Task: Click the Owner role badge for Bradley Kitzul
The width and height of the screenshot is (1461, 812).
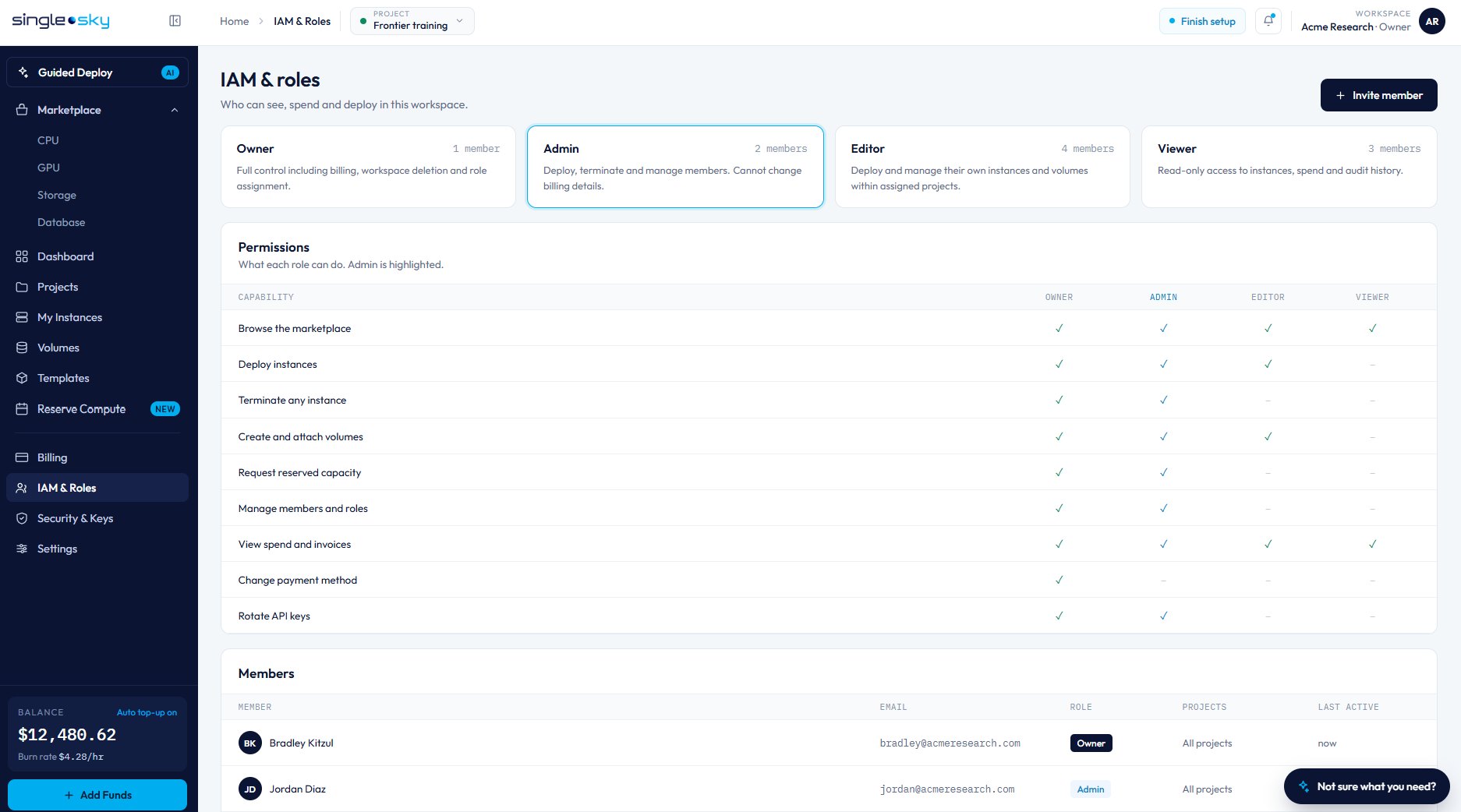Action: pyautogui.click(x=1091, y=743)
